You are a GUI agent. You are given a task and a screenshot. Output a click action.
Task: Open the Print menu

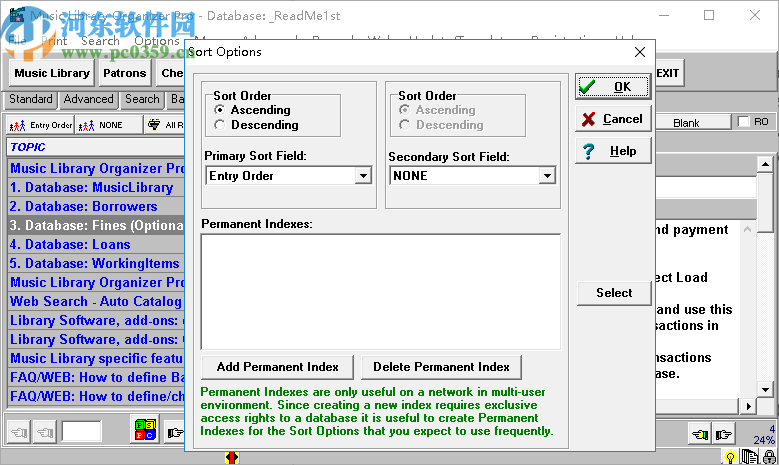coord(55,41)
